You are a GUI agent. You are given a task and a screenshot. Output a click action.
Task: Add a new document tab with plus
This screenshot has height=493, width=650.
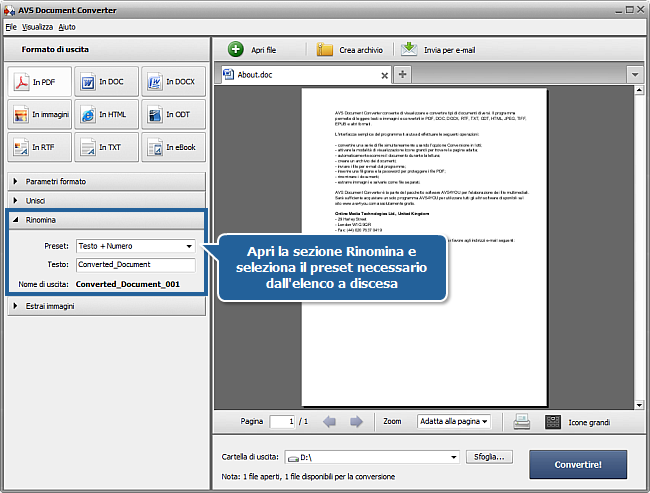(402, 75)
